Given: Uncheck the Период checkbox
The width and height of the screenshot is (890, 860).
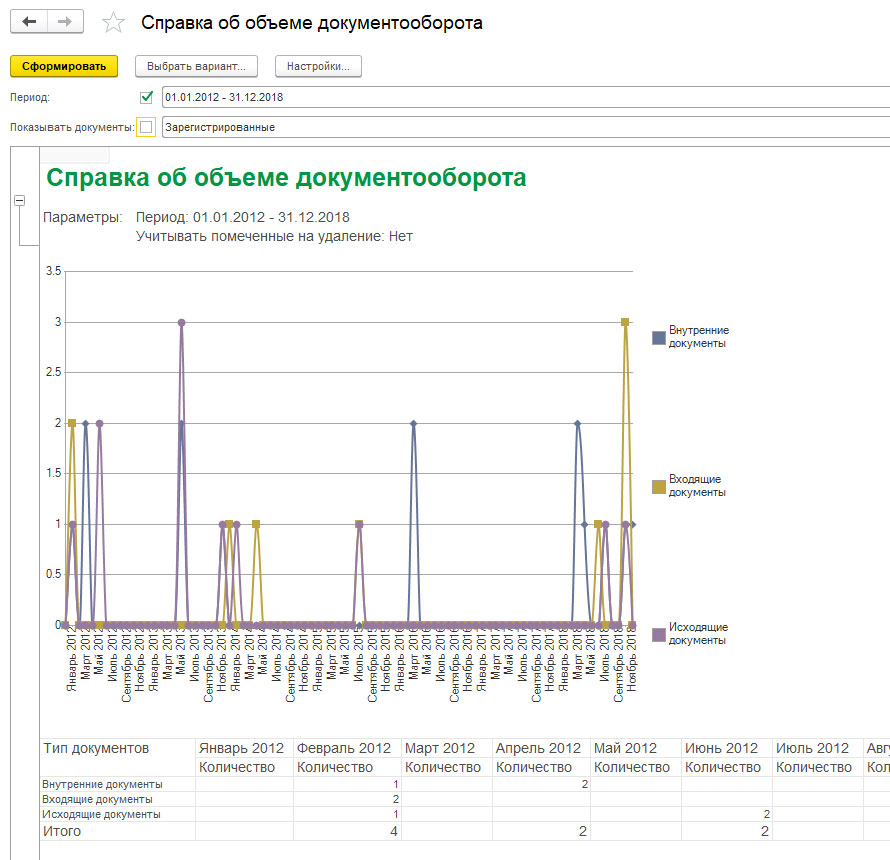Looking at the screenshot, I should pyautogui.click(x=147, y=97).
